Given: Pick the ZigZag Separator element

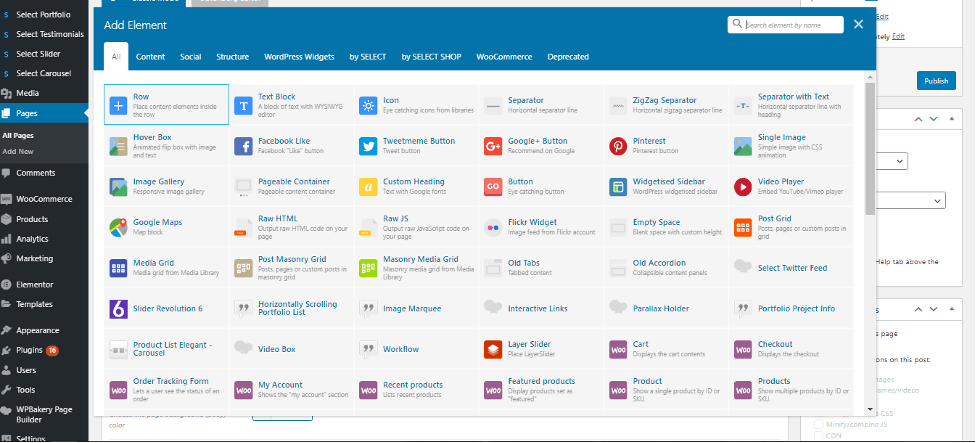Looking at the screenshot, I should [x=666, y=105].
